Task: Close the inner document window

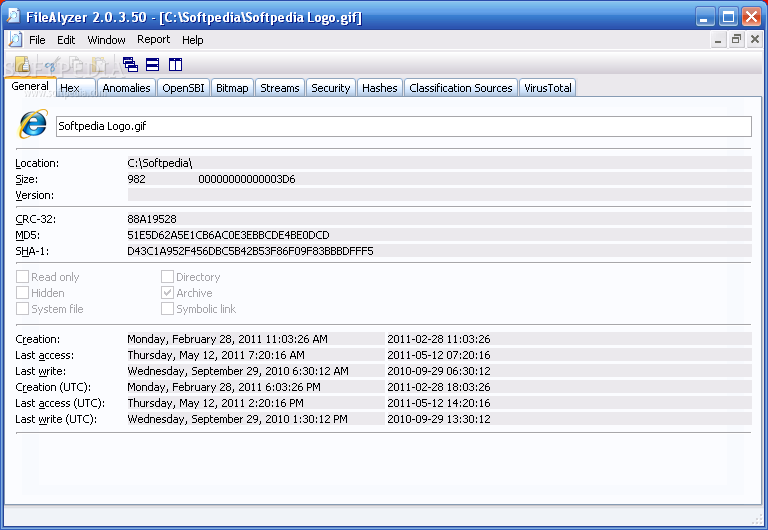Action: tap(755, 40)
